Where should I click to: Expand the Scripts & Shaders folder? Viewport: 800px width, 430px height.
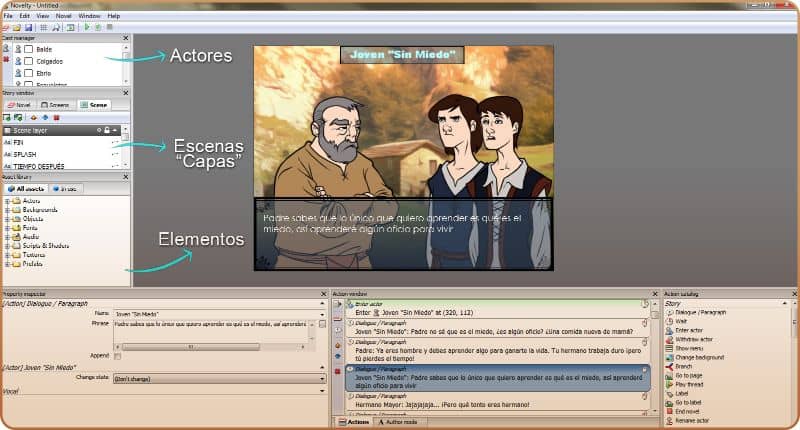[x=7, y=246]
